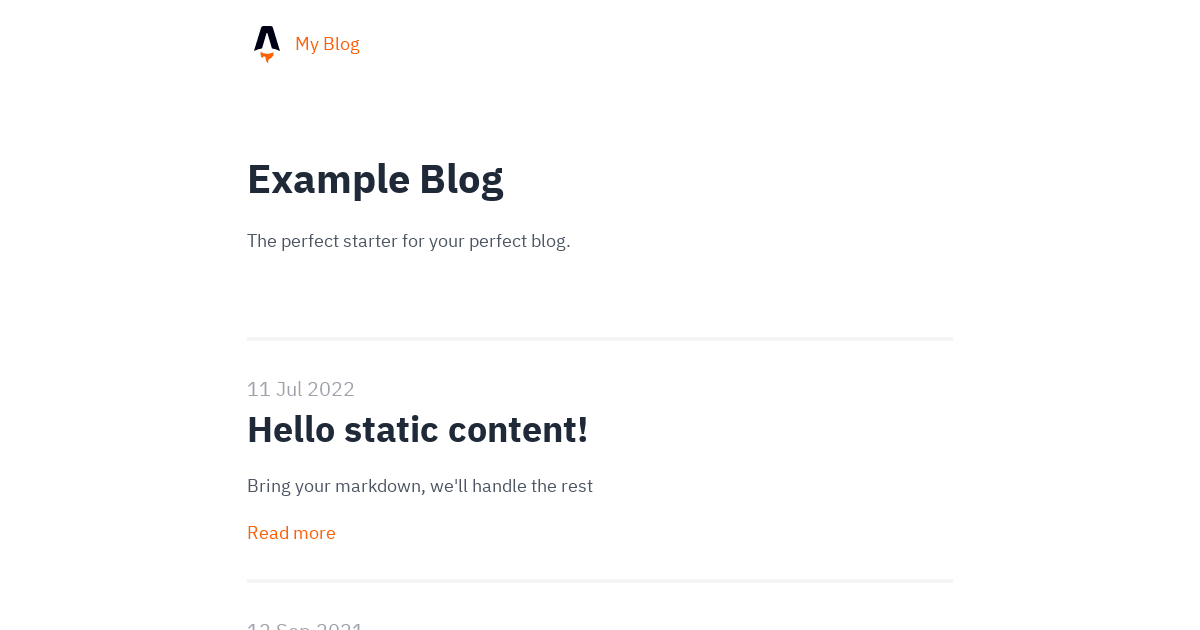Click inside the blog post listing area
This screenshot has width=1200, height=630.
coord(600,460)
